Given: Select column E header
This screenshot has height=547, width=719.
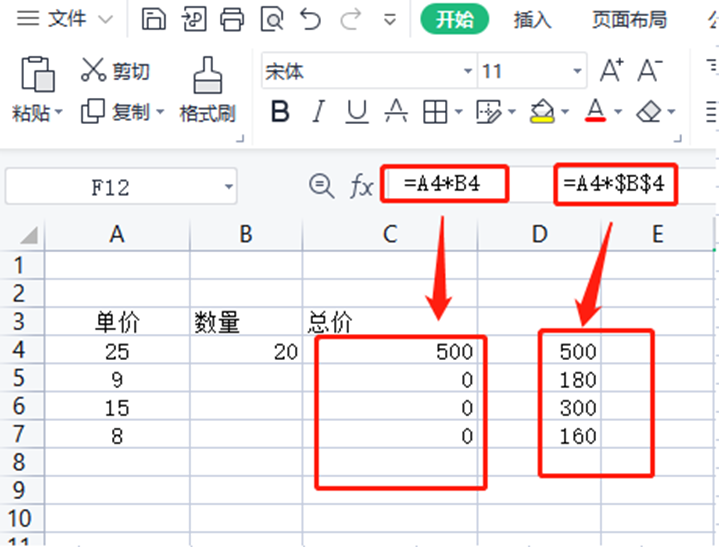Looking at the screenshot, I should (658, 234).
